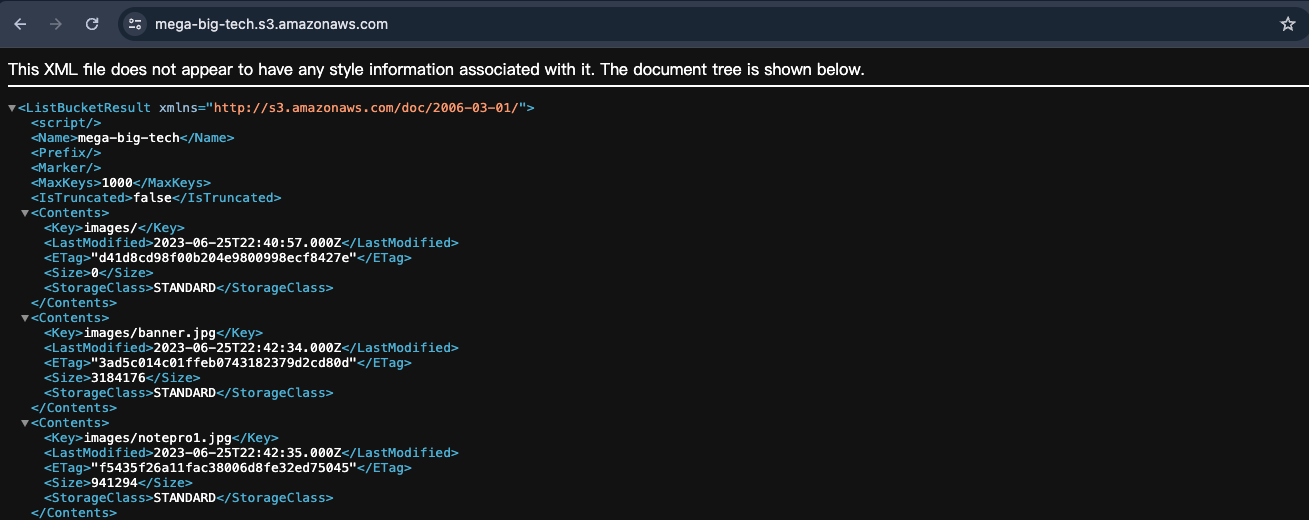1309x520 pixels.
Task: Bookmark this page with the star icon
Action: click(1287, 24)
